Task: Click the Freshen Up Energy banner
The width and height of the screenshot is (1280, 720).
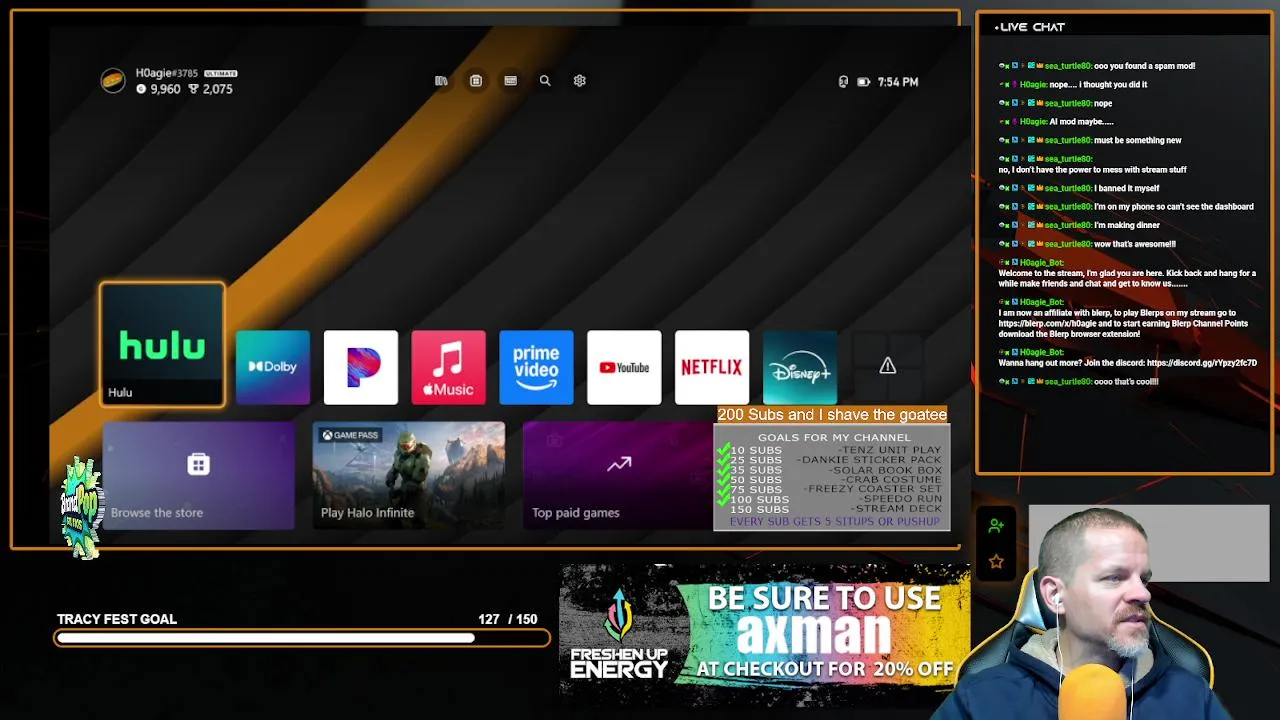Action: (764, 634)
